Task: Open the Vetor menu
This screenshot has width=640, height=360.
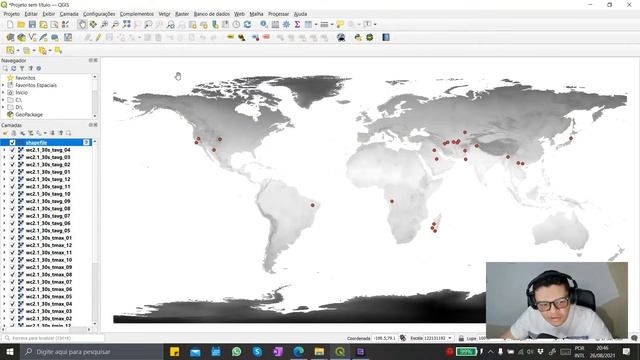Action: (x=164, y=14)
